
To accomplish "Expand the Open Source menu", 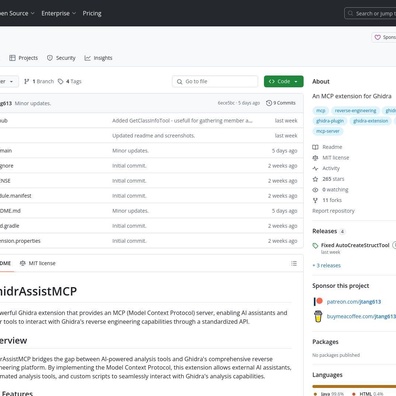I will coord(16,13).
